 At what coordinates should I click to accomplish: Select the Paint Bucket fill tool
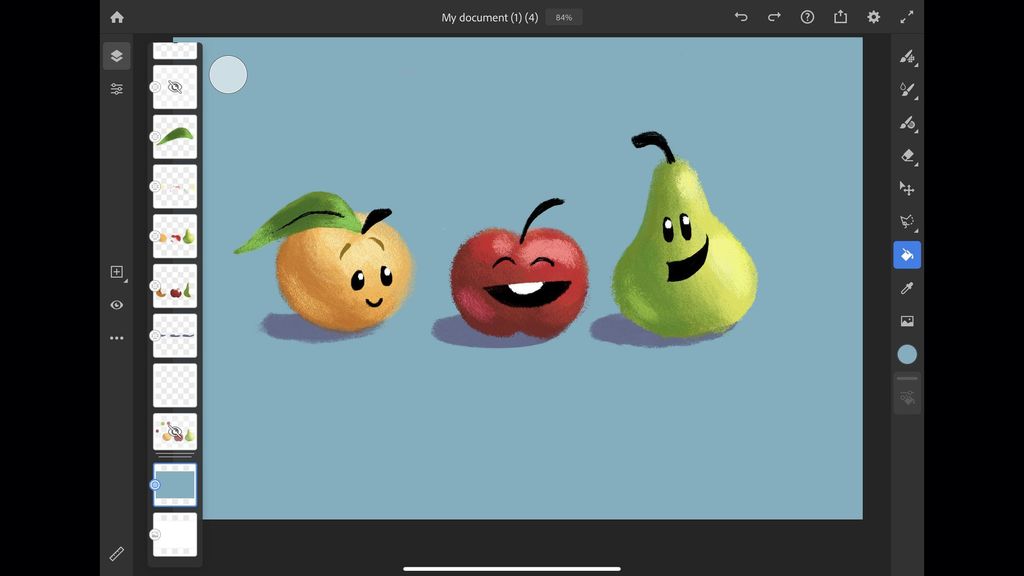pos(908,255)
